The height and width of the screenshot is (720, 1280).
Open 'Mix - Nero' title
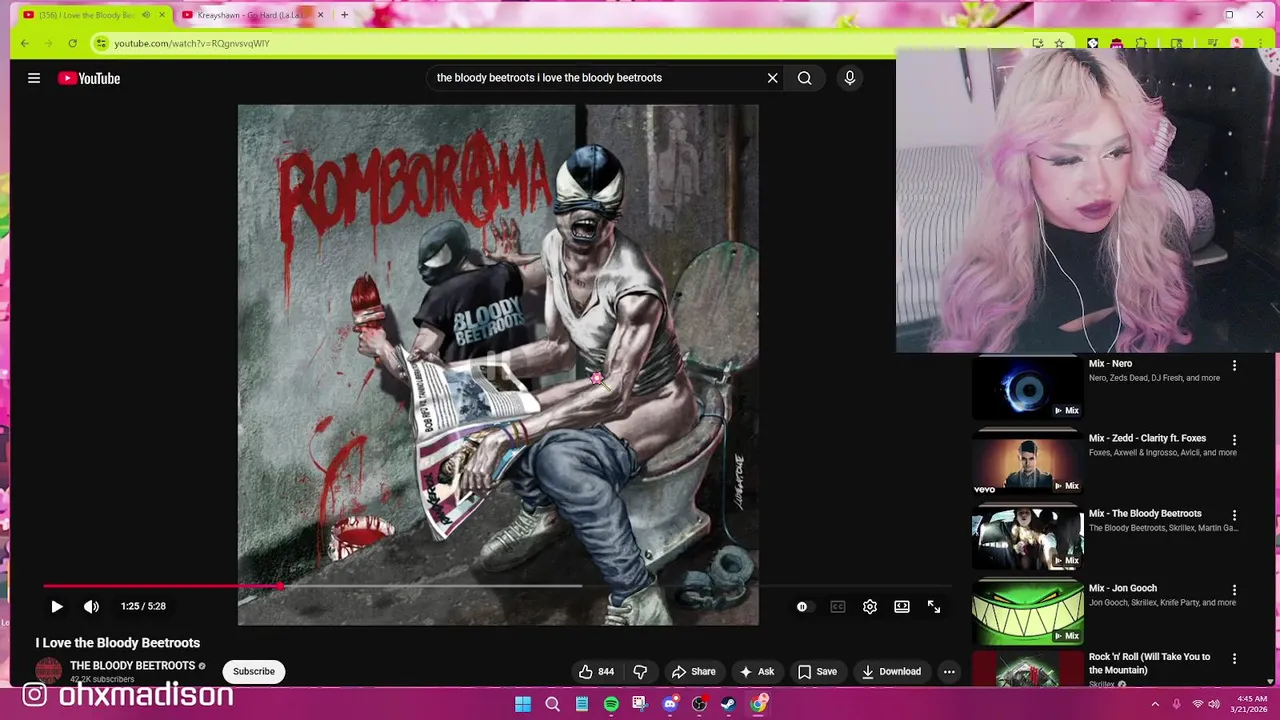click(1110, 364)
